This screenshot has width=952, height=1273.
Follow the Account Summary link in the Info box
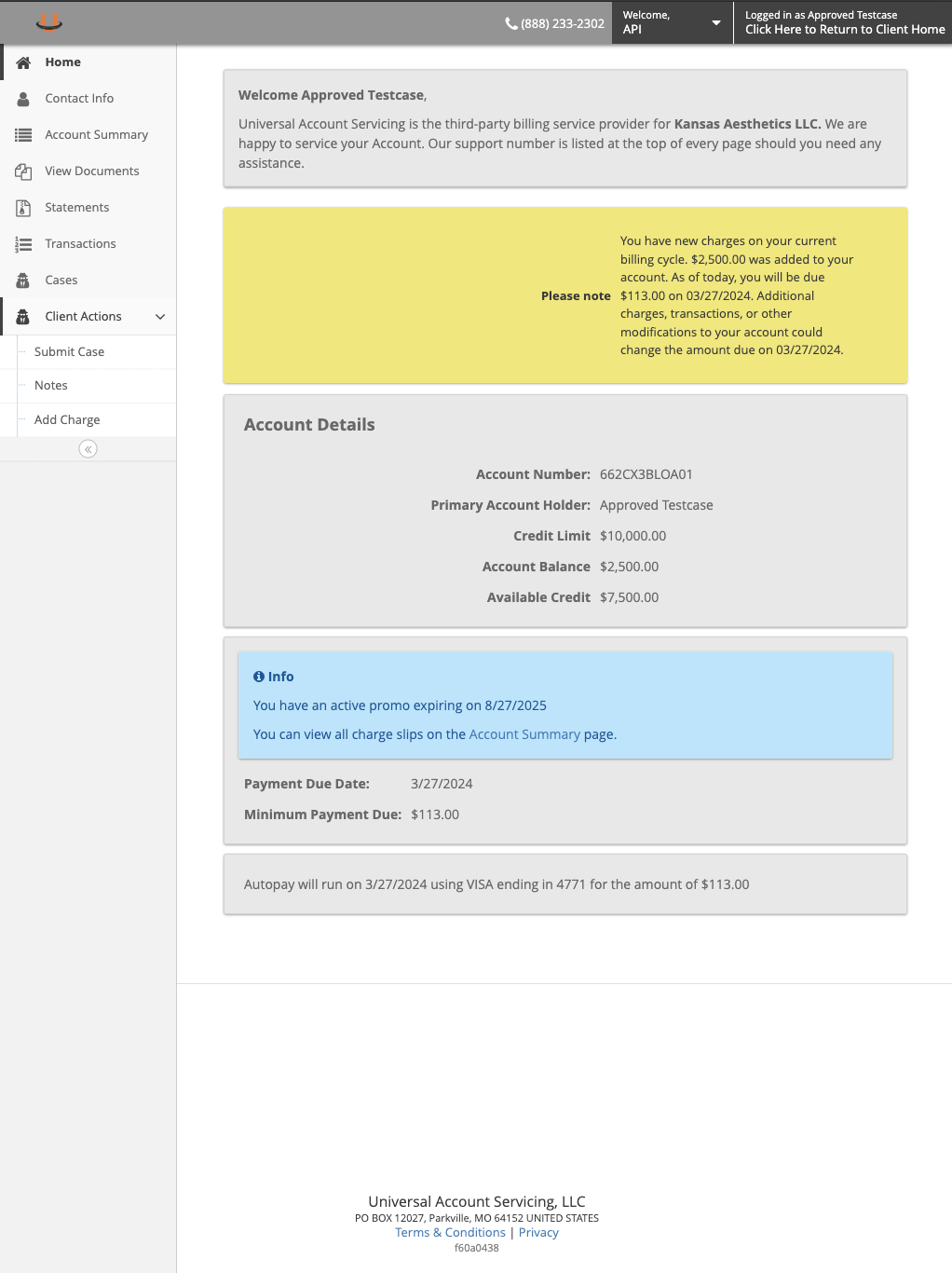[524, 734]
